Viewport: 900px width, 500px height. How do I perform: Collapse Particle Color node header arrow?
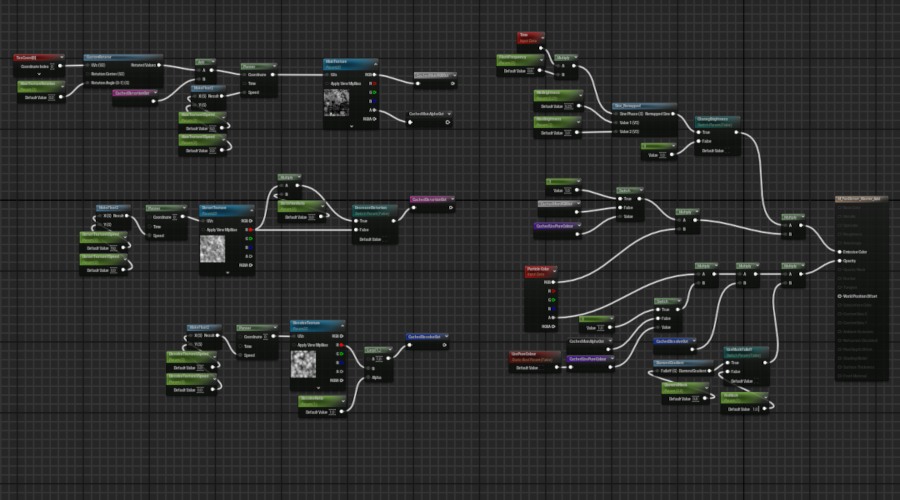554,270
